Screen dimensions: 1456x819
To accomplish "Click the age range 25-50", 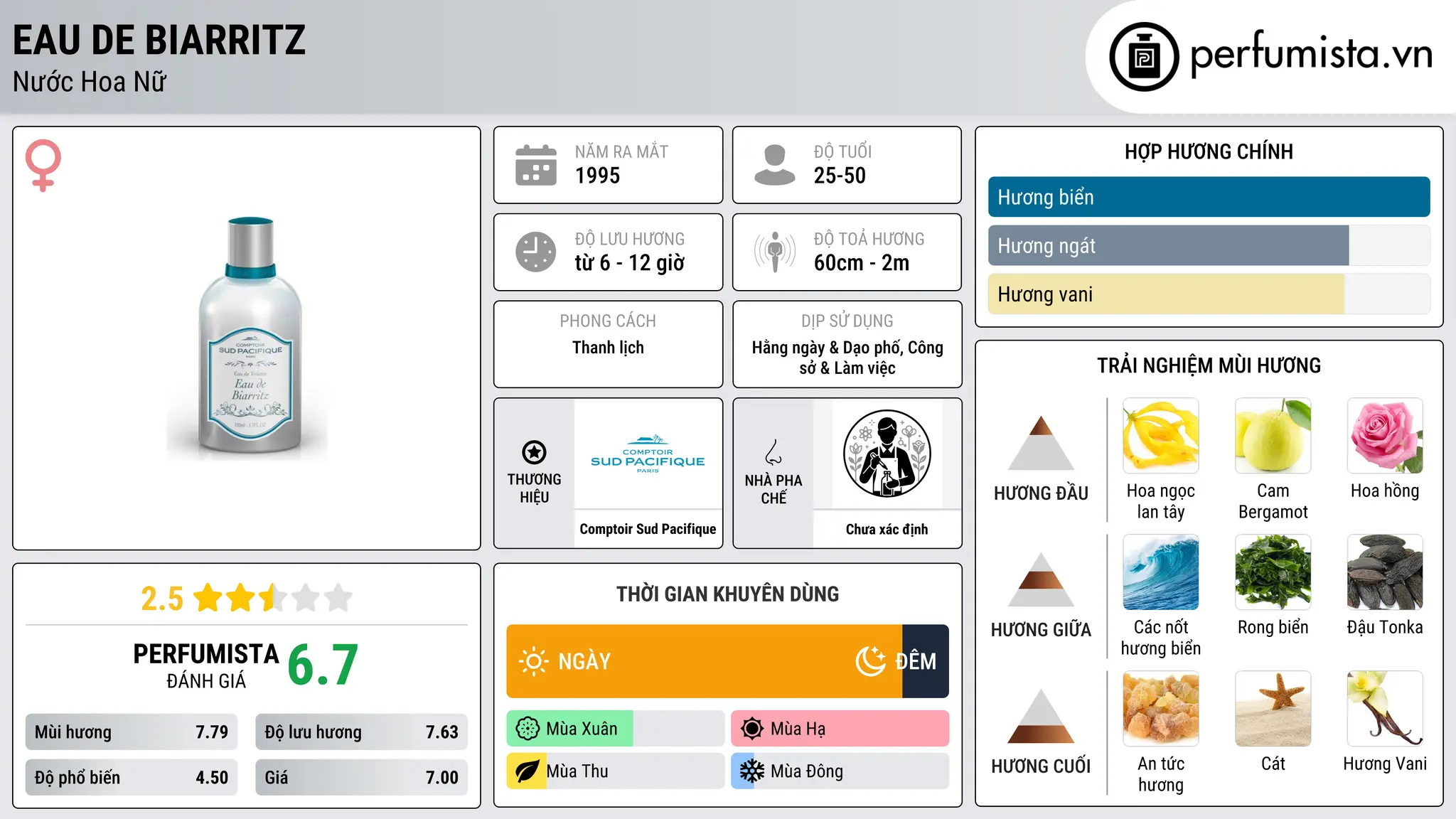I will [x=840, y=176].
